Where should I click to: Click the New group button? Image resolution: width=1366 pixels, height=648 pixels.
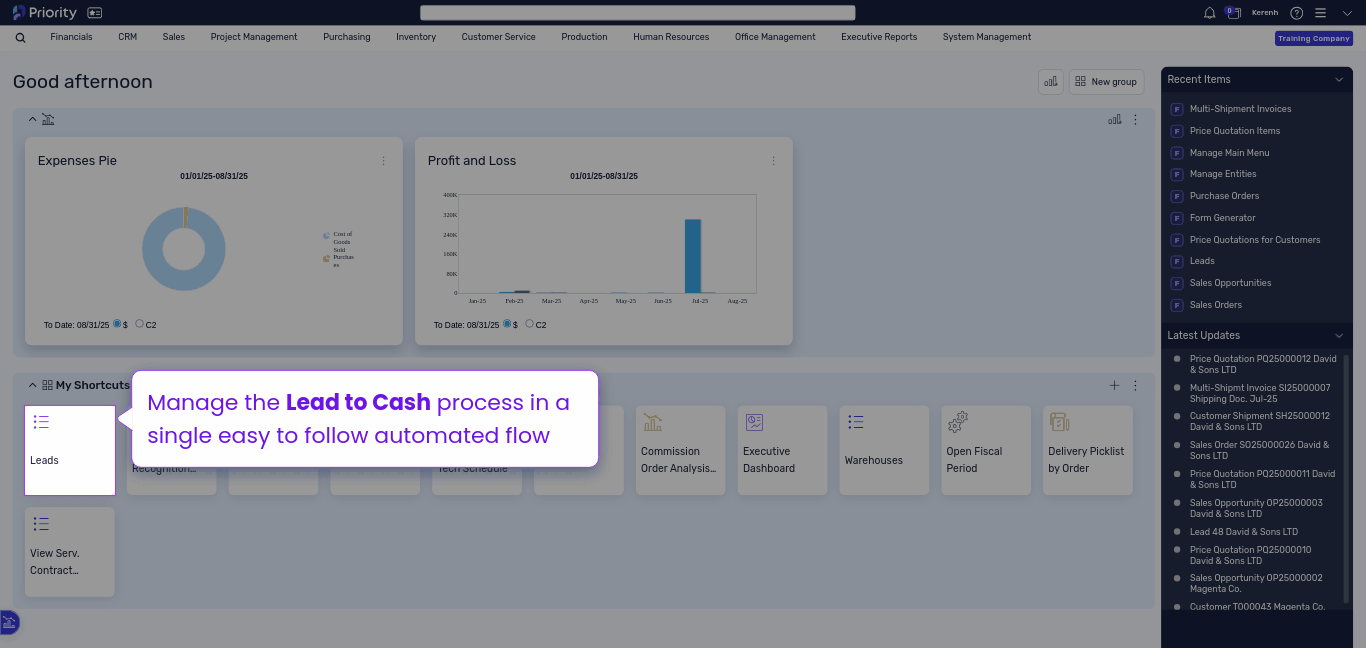point(1106,82)
